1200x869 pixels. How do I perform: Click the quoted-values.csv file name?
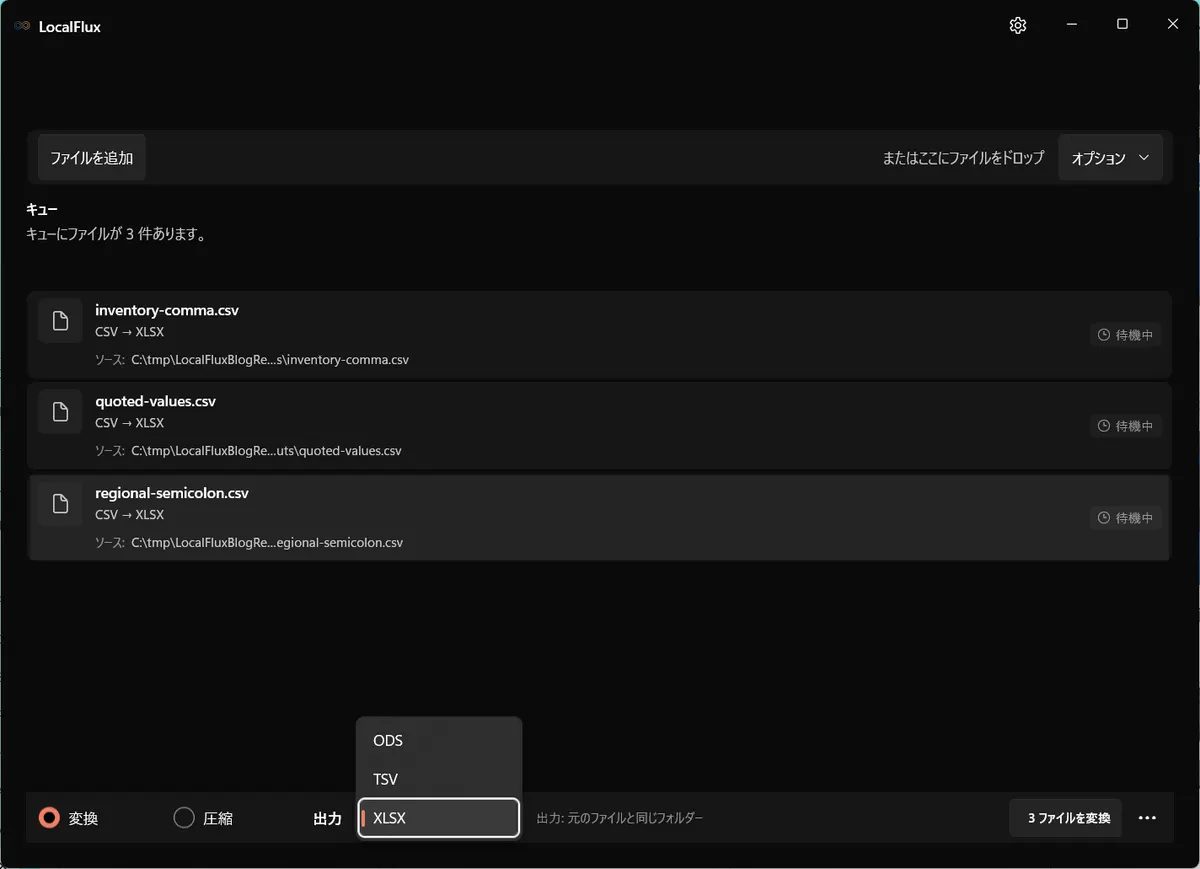point(156,401)
